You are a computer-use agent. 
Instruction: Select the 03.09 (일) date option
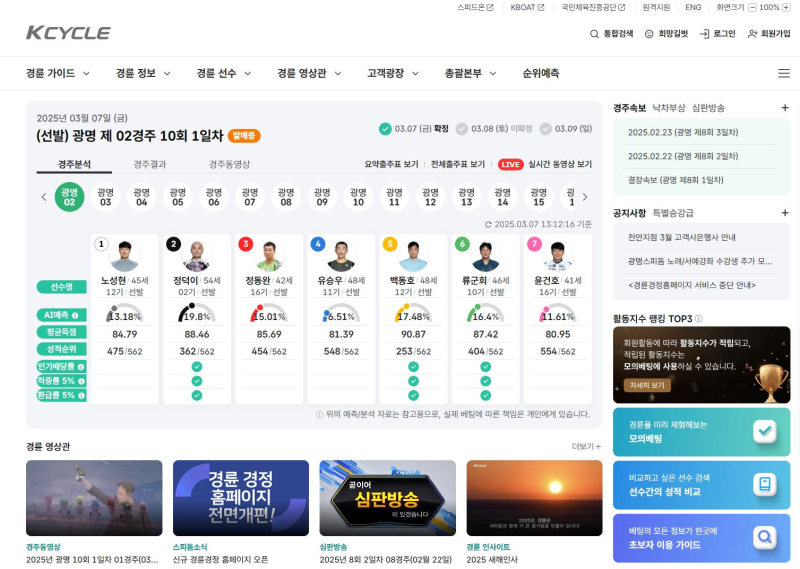[546, 128]
